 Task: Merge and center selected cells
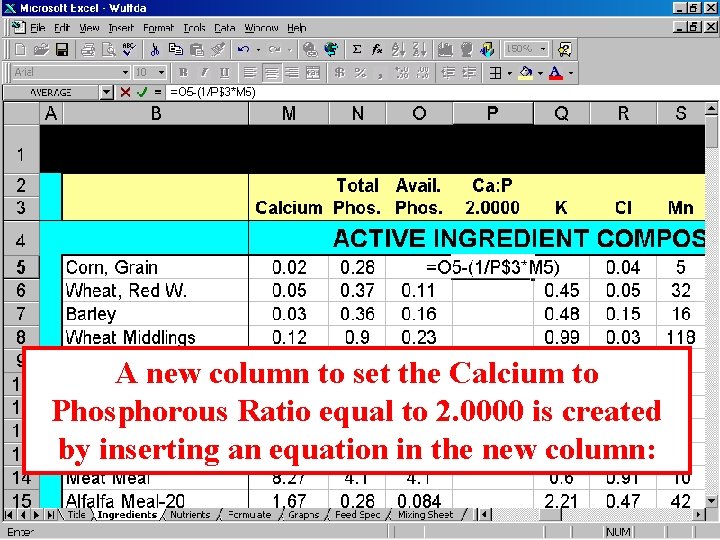[x=313, y=73]
